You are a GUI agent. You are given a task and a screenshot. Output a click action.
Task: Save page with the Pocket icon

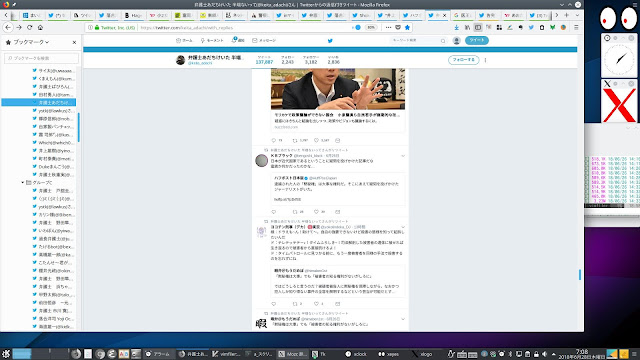(398, 27)
